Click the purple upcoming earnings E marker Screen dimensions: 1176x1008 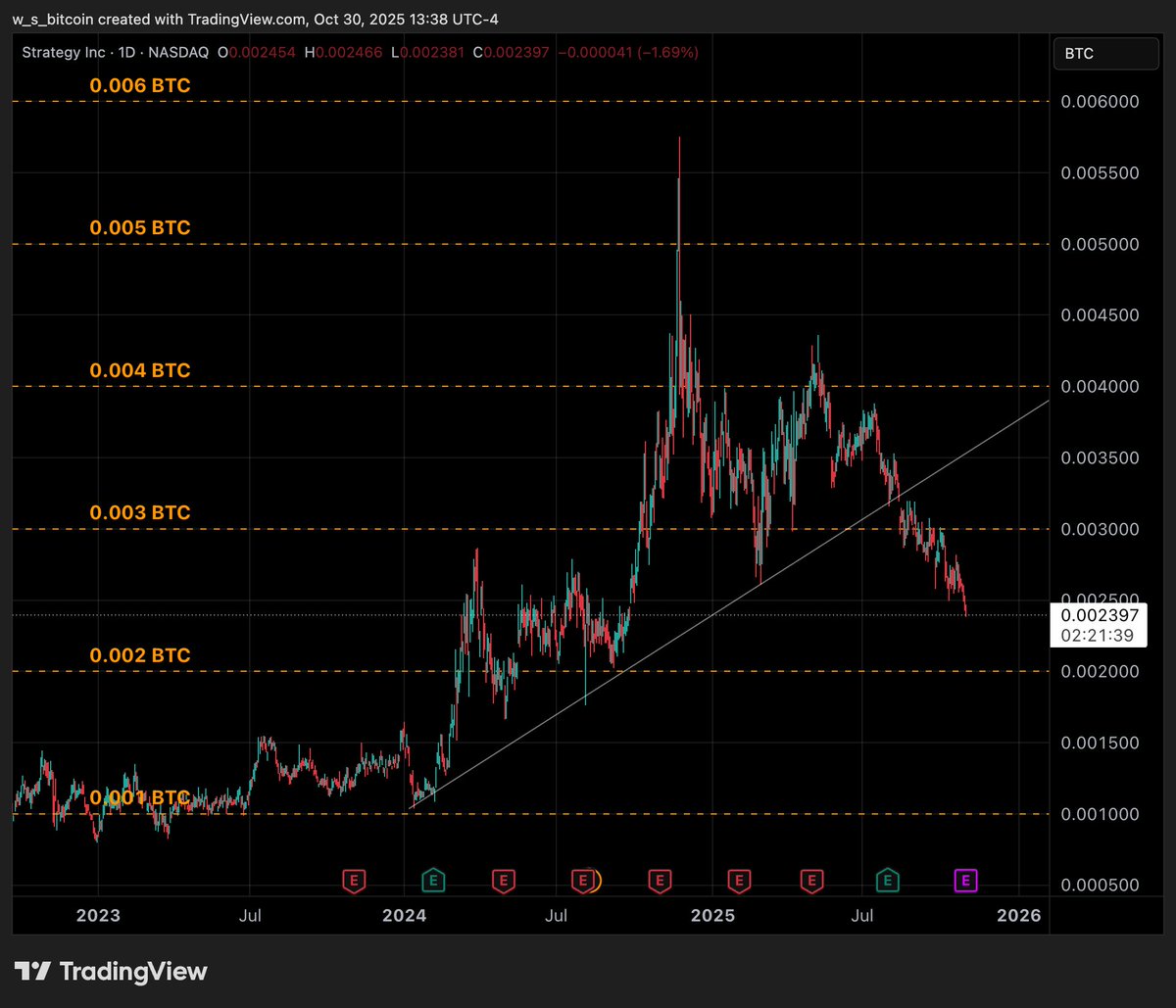966,881
